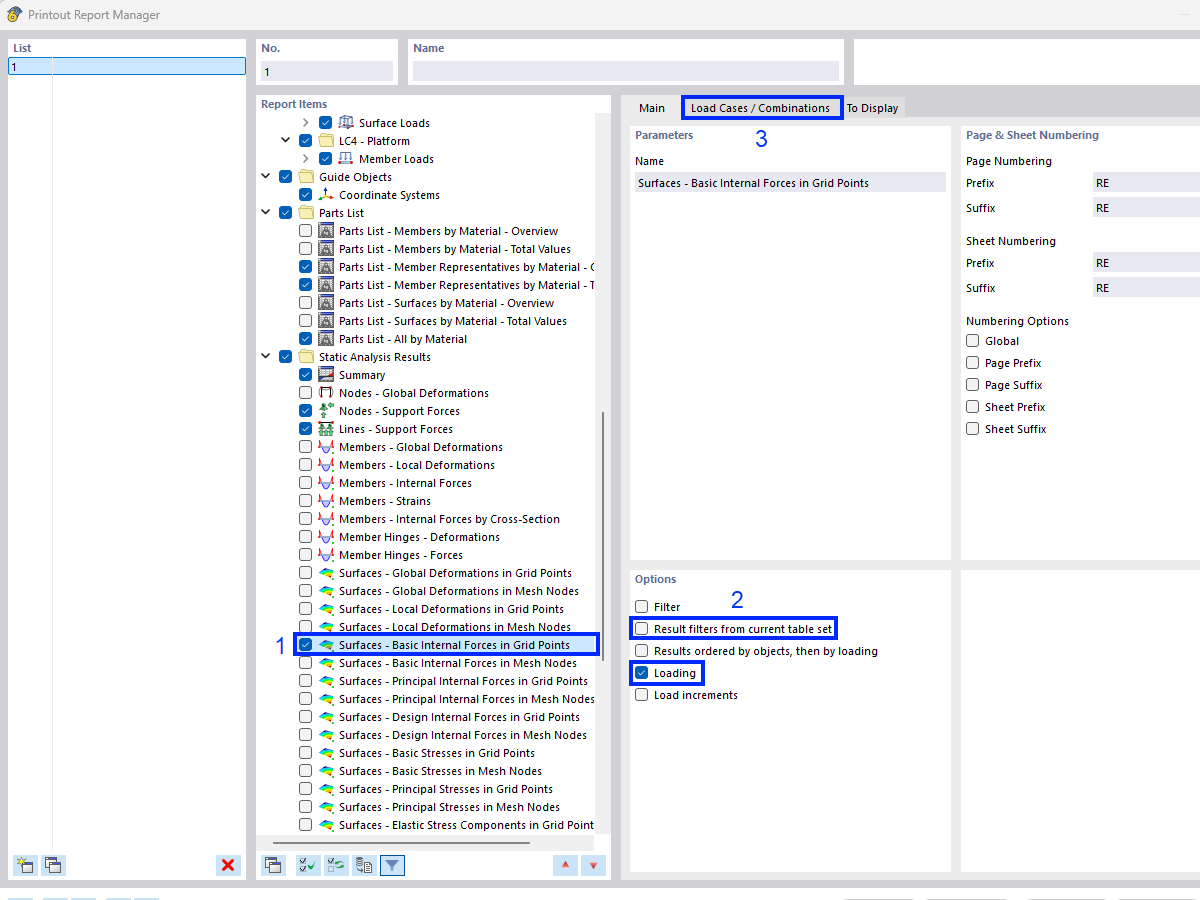The image size is (1200, 900).
Task: Deselect report items using the toggle-selection icon
Action: (335, 865)
